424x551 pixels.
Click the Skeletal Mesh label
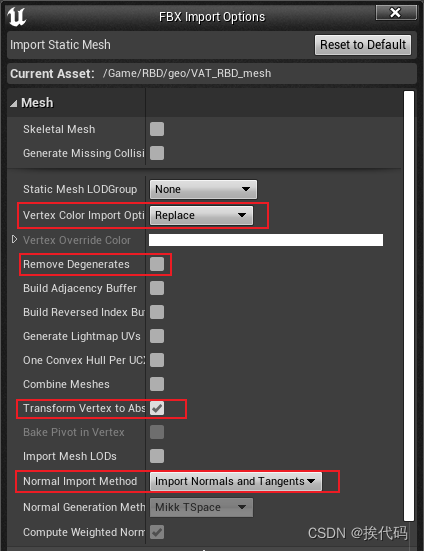(59, 129)
